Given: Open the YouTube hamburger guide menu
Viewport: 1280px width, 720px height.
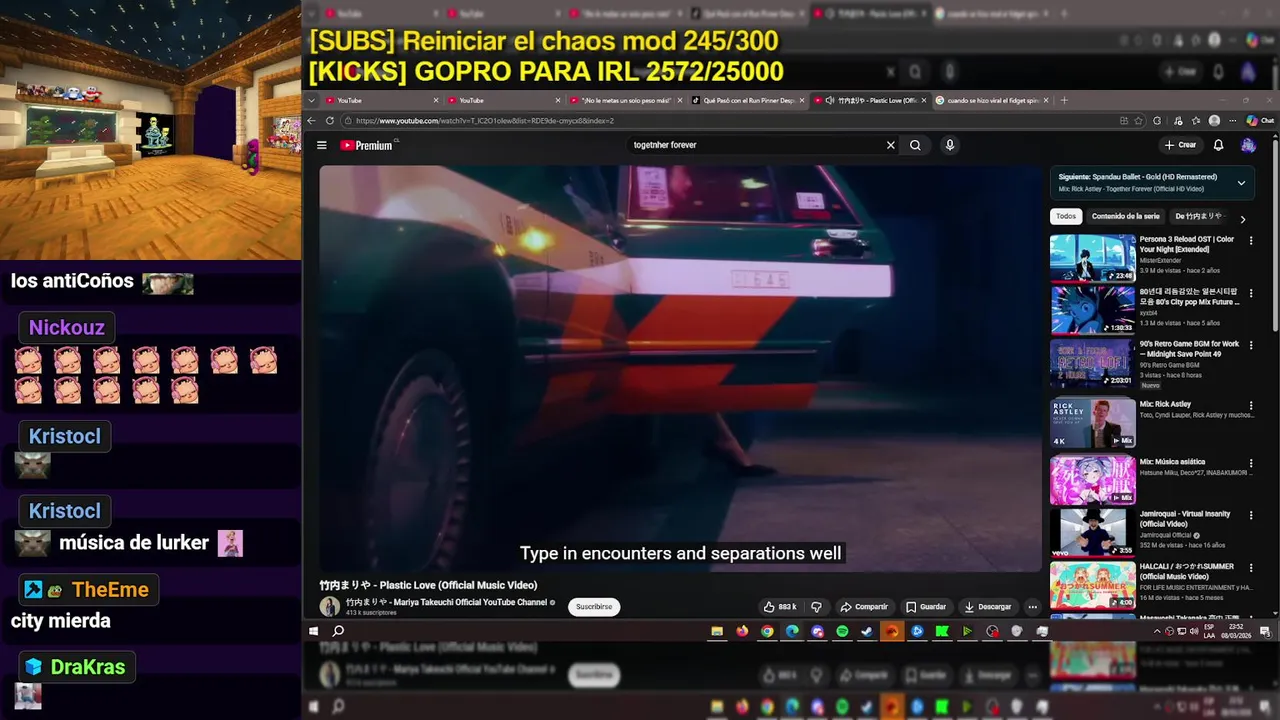Looking at the screenshot, I should click(322, 145).
